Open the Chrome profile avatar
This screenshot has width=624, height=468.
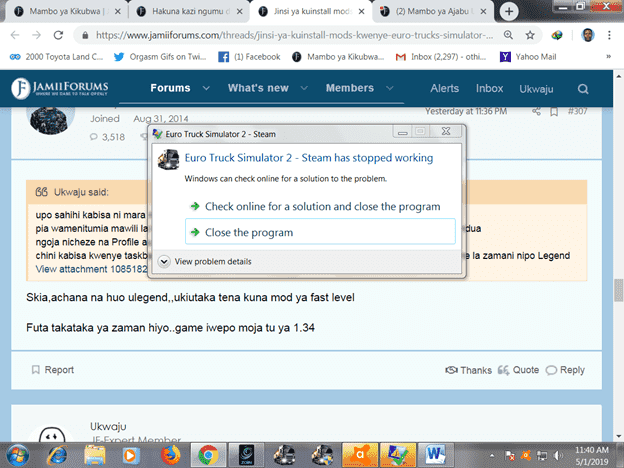(x=587, y=35)
